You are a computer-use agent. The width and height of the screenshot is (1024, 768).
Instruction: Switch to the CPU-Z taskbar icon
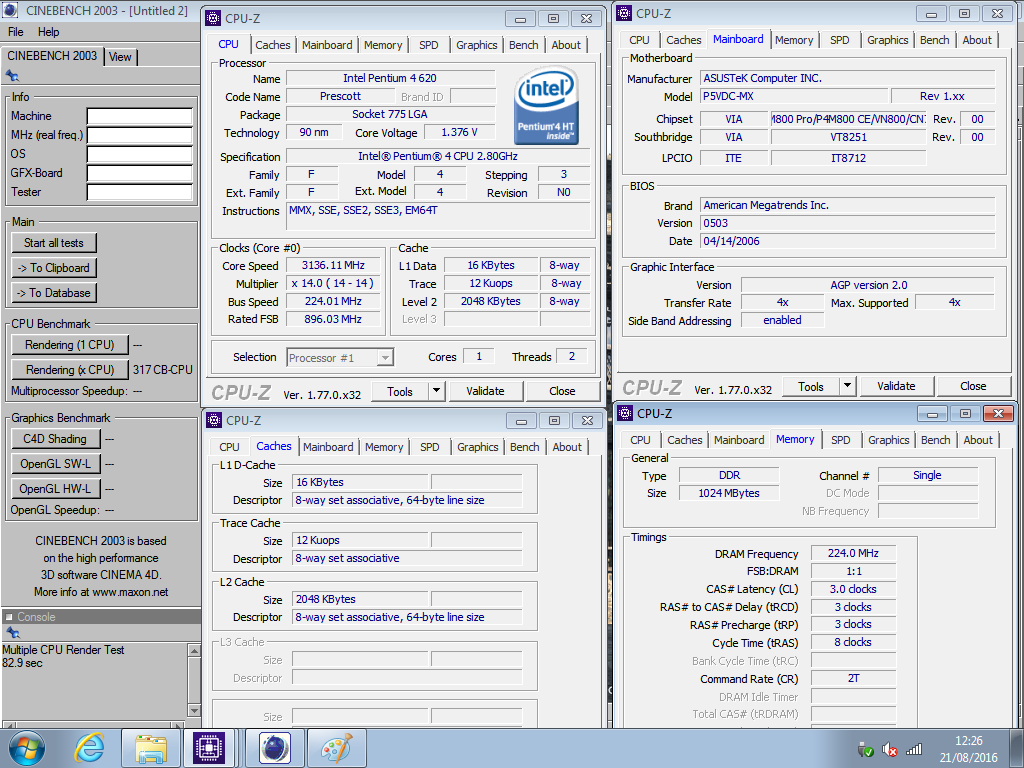click(209, 748)
